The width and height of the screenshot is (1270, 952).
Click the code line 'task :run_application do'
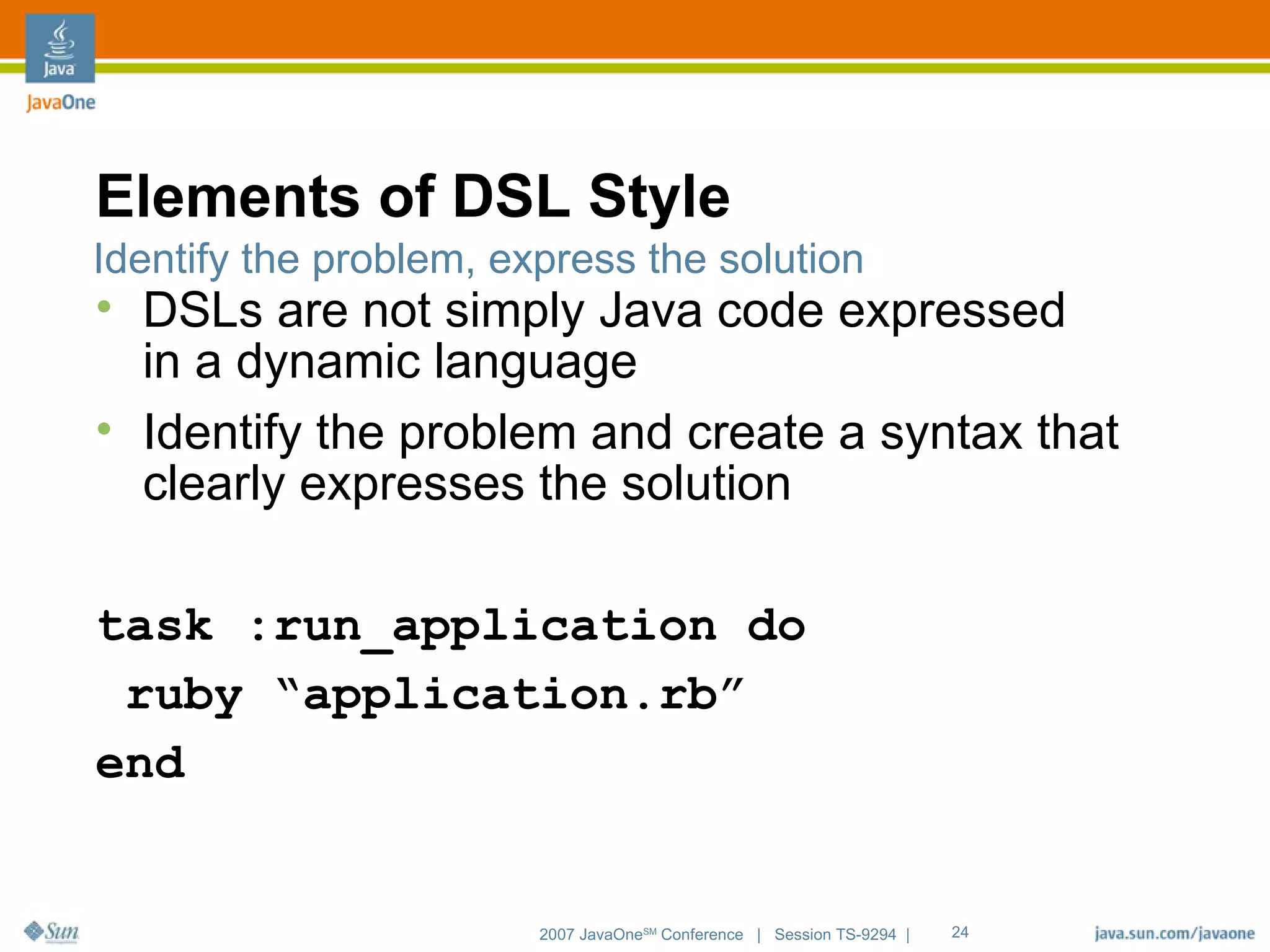451,628
